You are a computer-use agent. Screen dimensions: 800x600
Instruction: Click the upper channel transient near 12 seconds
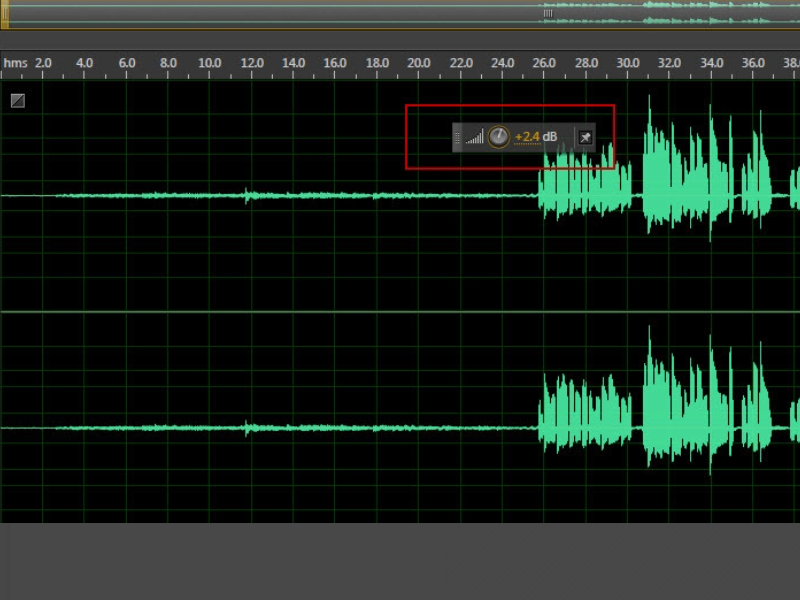tap(247, 195)
